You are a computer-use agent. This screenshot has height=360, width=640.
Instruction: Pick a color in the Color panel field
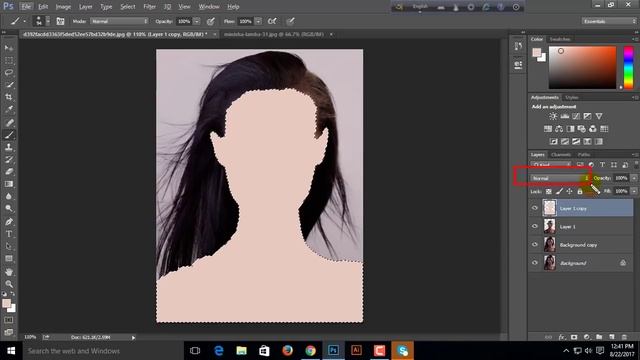click(582, 67)
